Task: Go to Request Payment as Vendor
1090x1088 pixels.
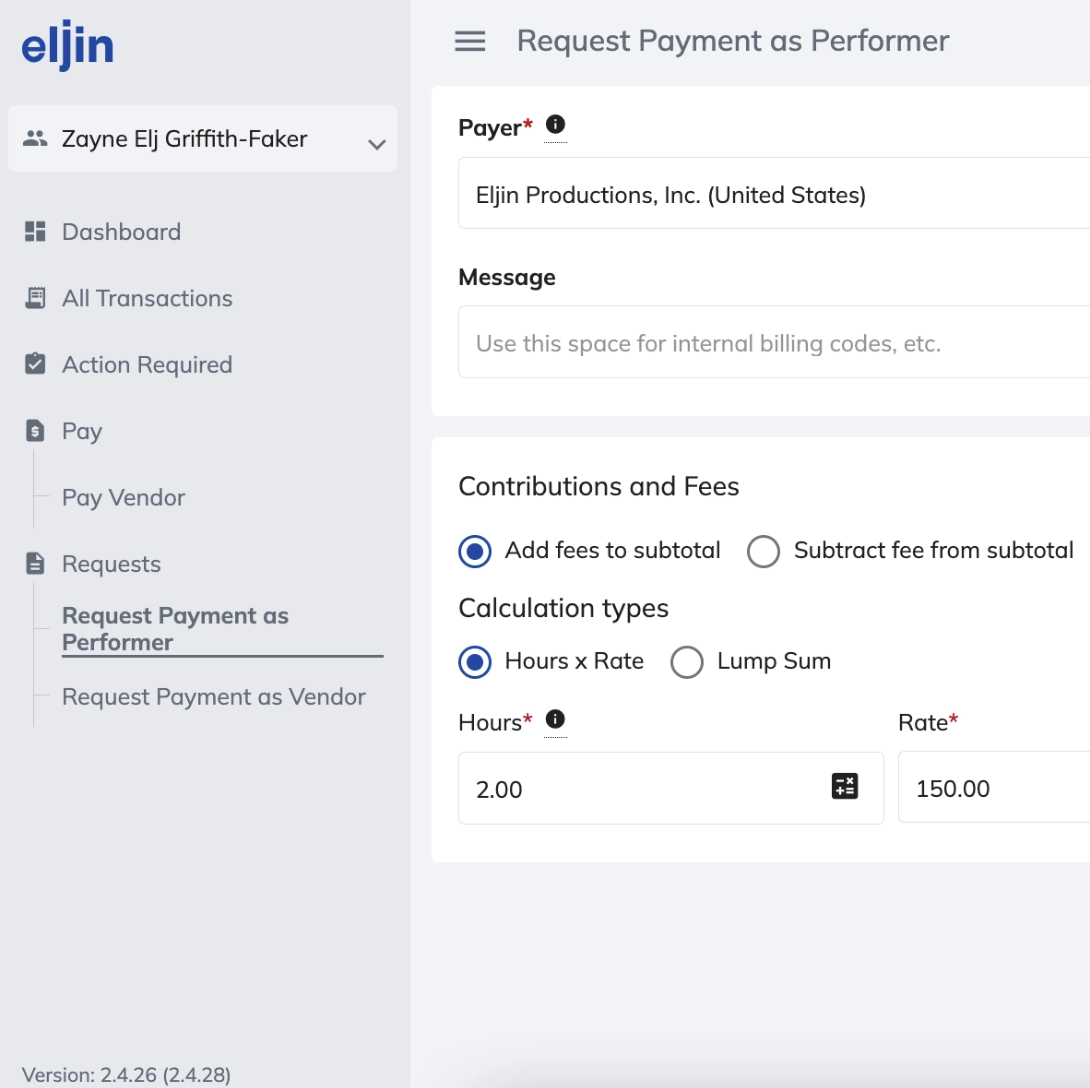Action: 213,697
